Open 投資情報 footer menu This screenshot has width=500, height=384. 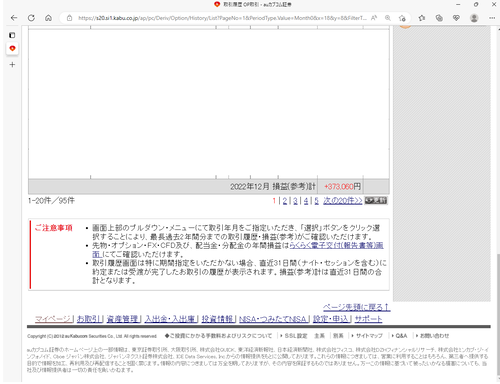217,319
